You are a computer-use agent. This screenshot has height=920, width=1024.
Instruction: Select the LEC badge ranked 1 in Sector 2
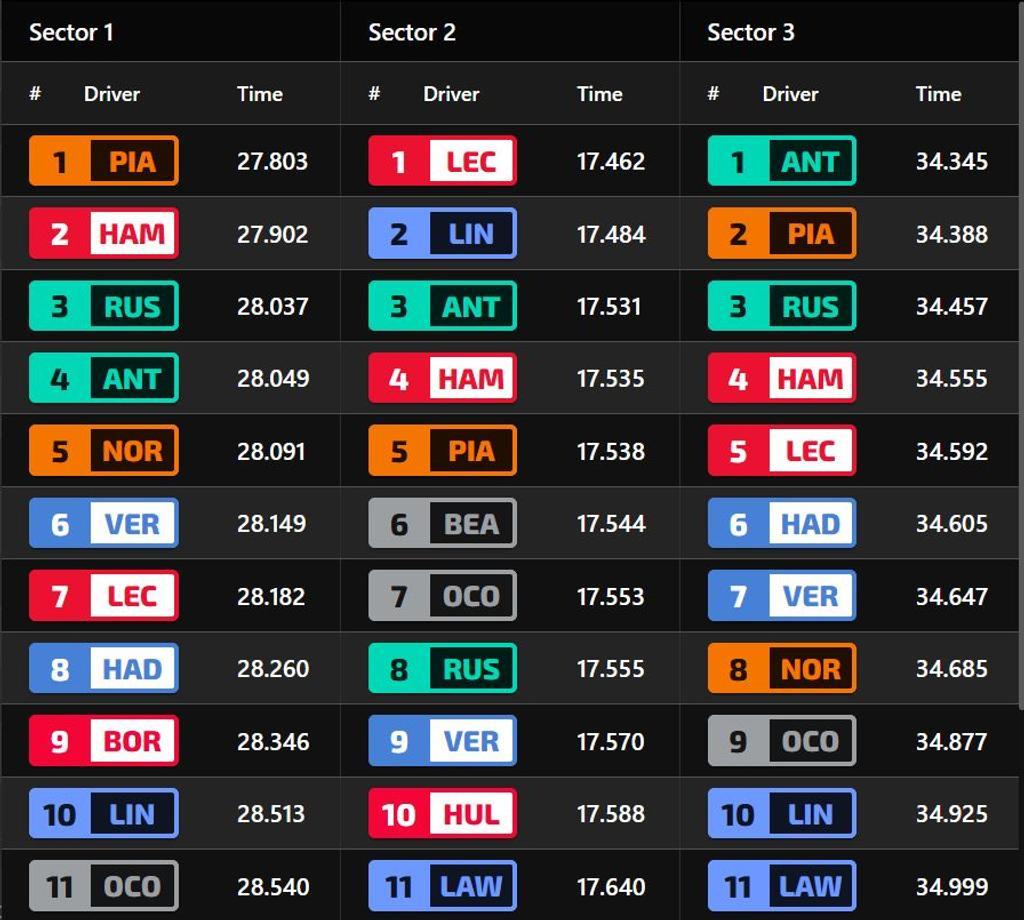coord(443,161)
